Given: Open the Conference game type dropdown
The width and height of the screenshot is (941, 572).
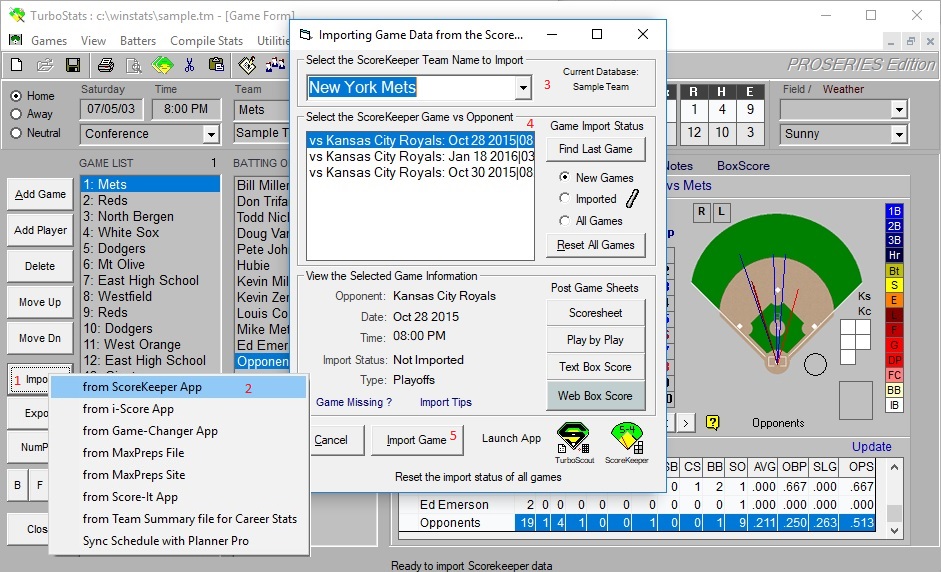Looking at the screenshot, I should click(x=211, y=134).
